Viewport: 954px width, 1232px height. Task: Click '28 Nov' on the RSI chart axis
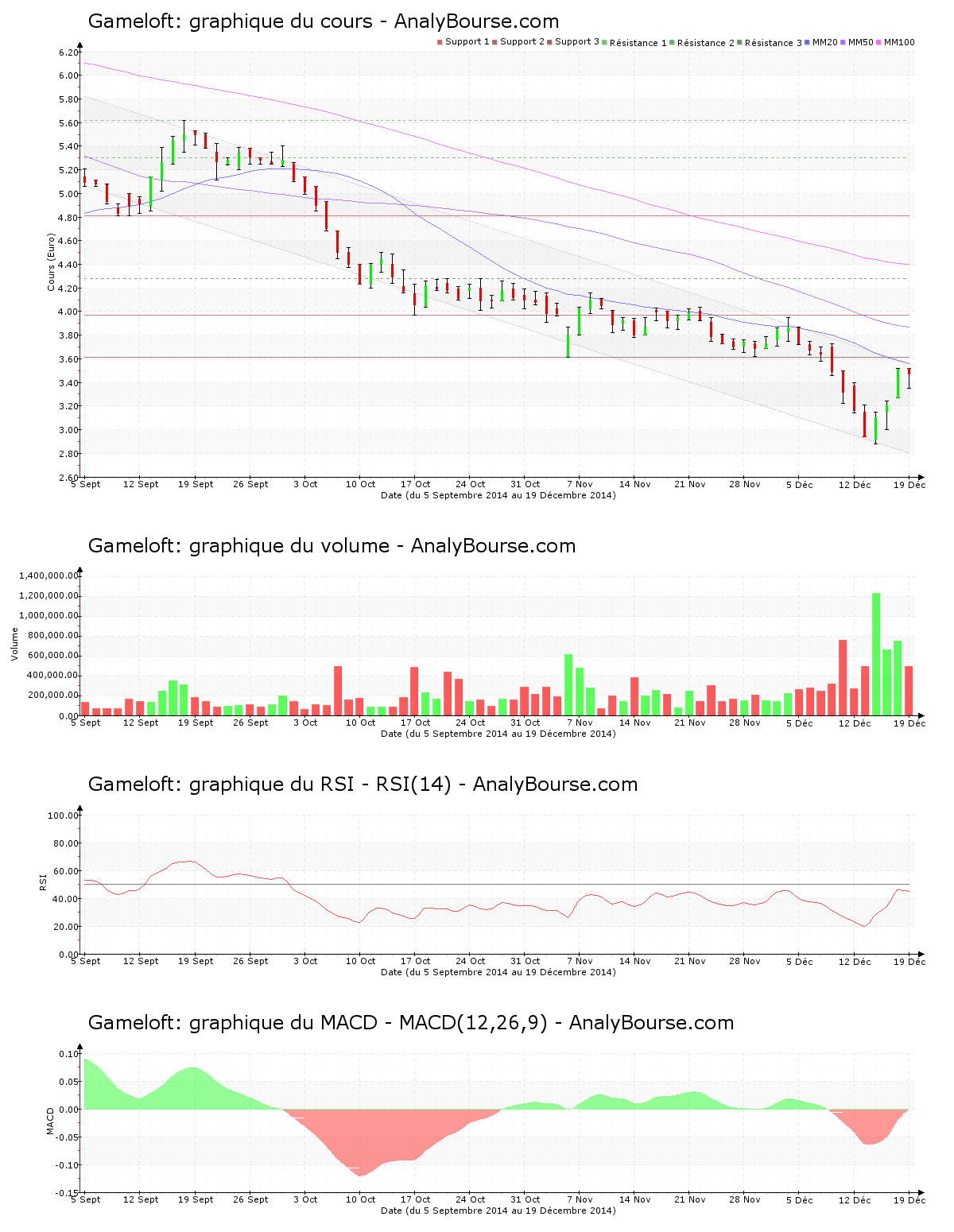point(745,961)
